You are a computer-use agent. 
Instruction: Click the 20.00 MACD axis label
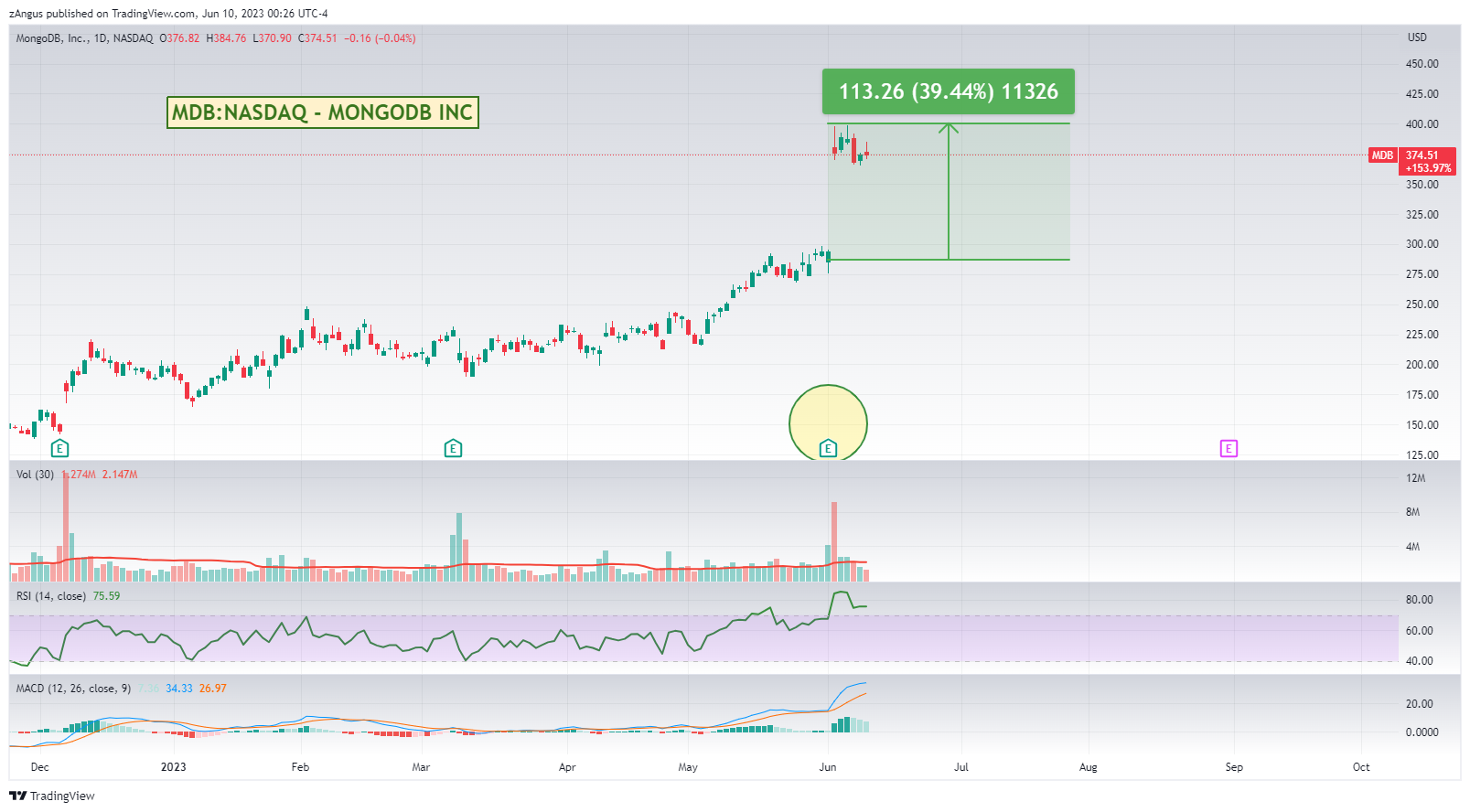[1420, 704]
